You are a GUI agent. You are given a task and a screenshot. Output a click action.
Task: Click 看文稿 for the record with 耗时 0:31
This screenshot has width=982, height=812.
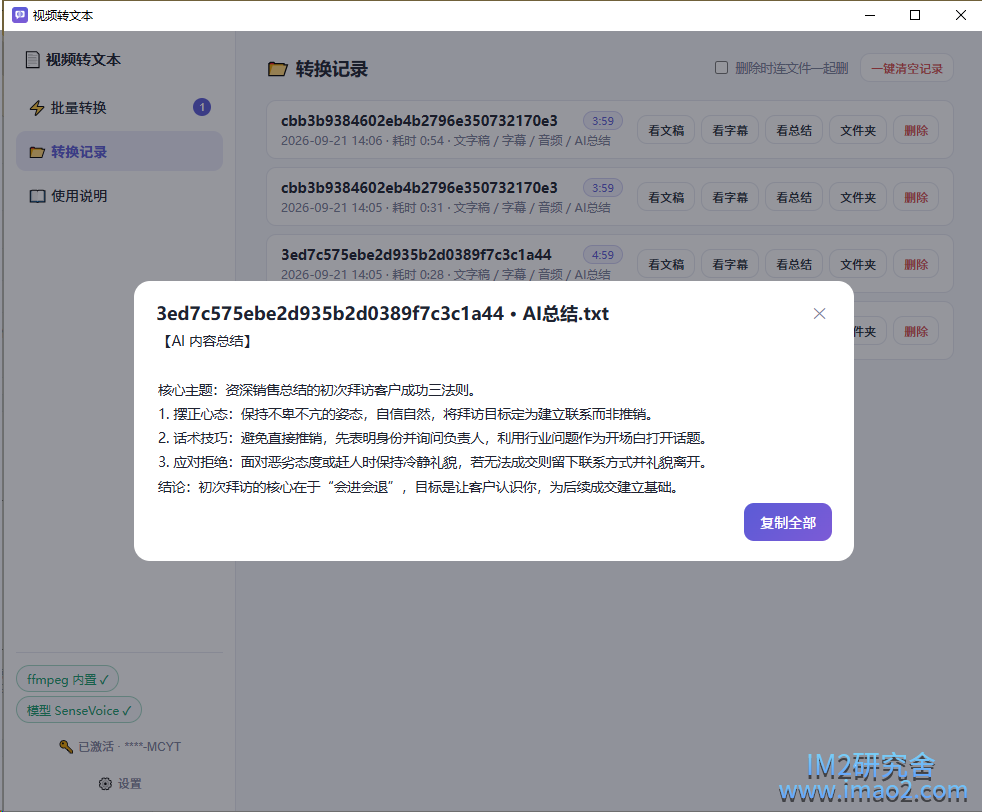(666, 197)
